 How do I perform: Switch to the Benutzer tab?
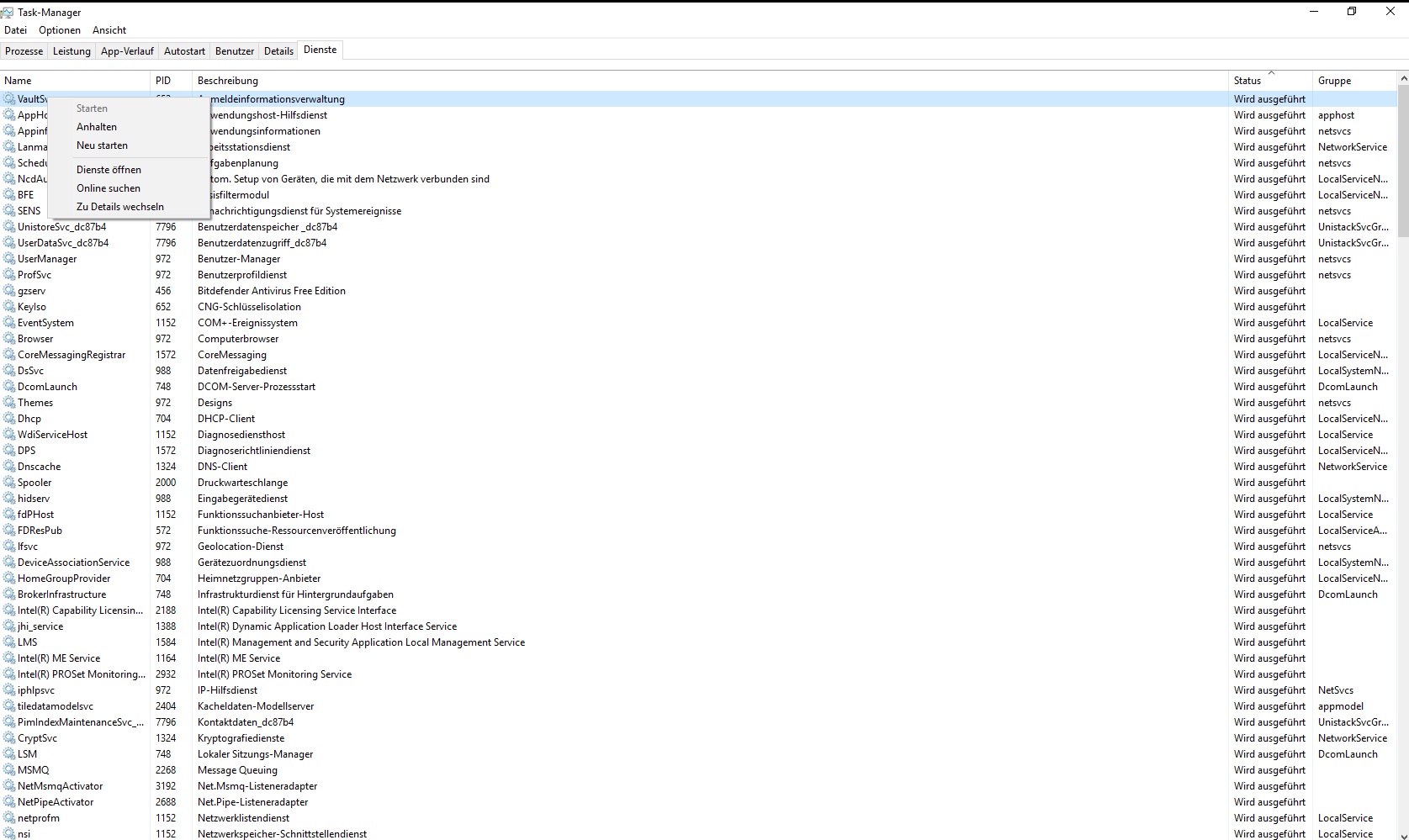pyautogui.click(x=235, y=51)
